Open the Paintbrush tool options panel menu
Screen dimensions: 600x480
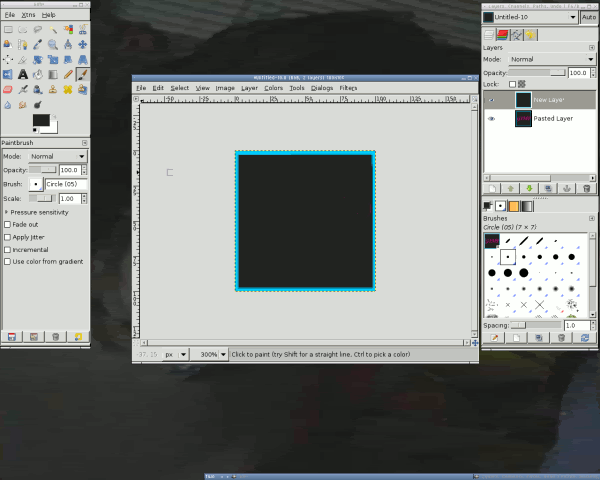tap(85, 143)
